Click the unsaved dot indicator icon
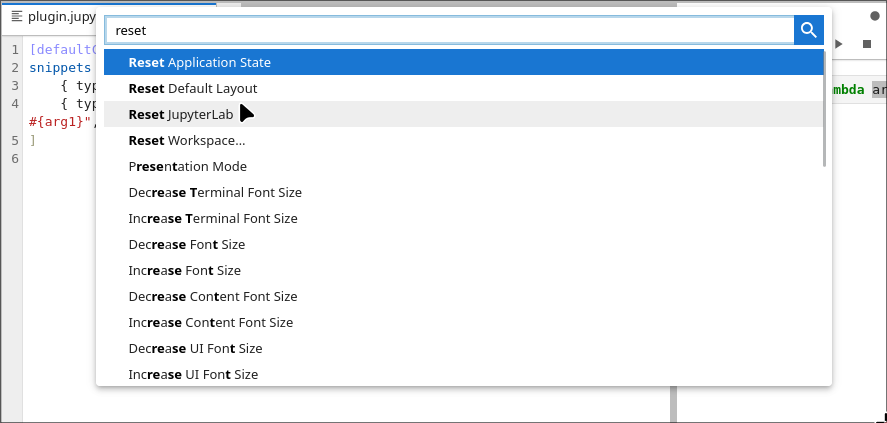This screenshot has height=423, width=887. (875, 16)
